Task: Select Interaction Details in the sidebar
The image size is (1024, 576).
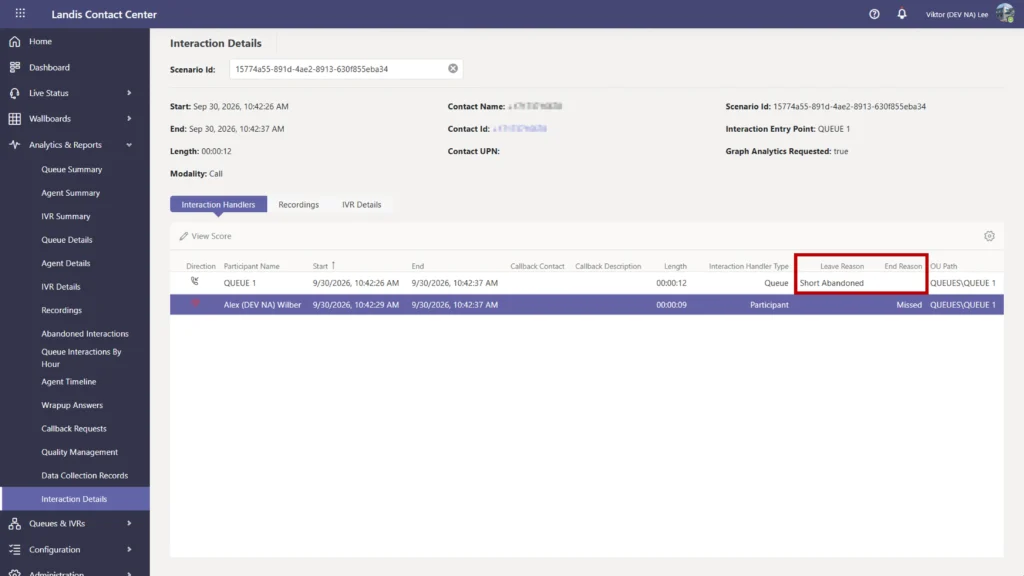Action: click(75, 499)
